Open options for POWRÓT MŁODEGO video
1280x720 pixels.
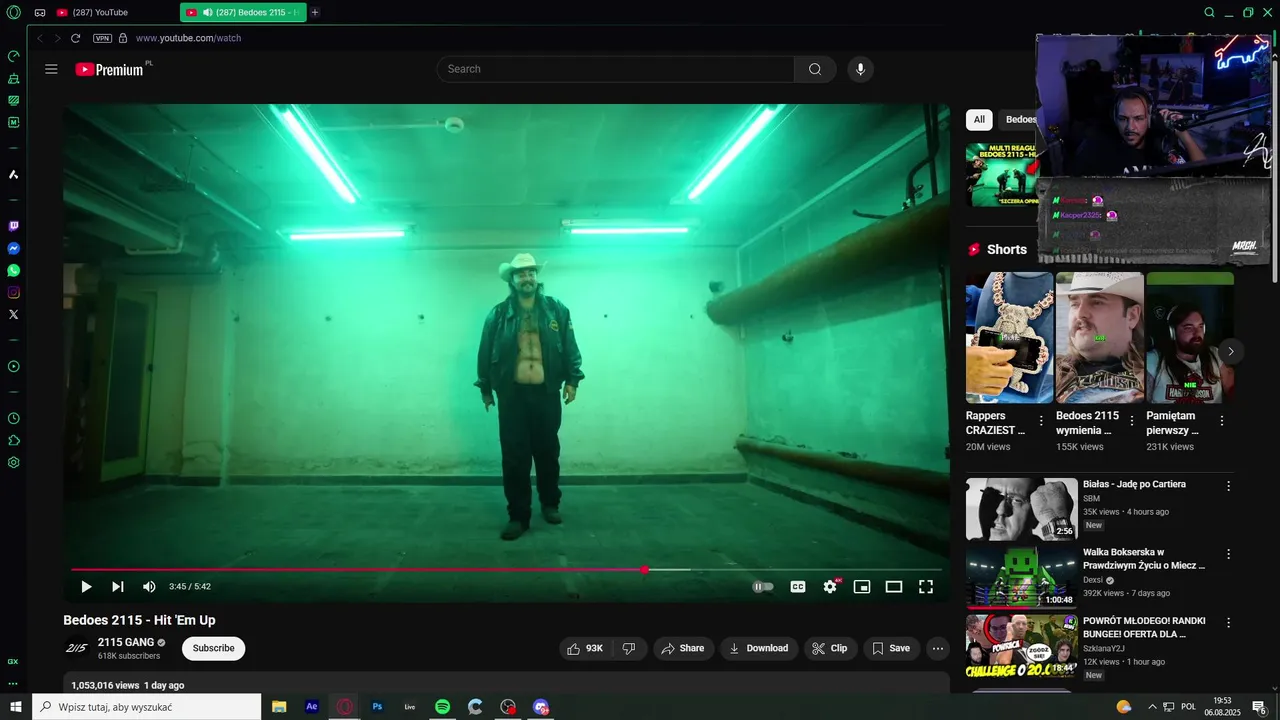click(x=1229, y=622)
